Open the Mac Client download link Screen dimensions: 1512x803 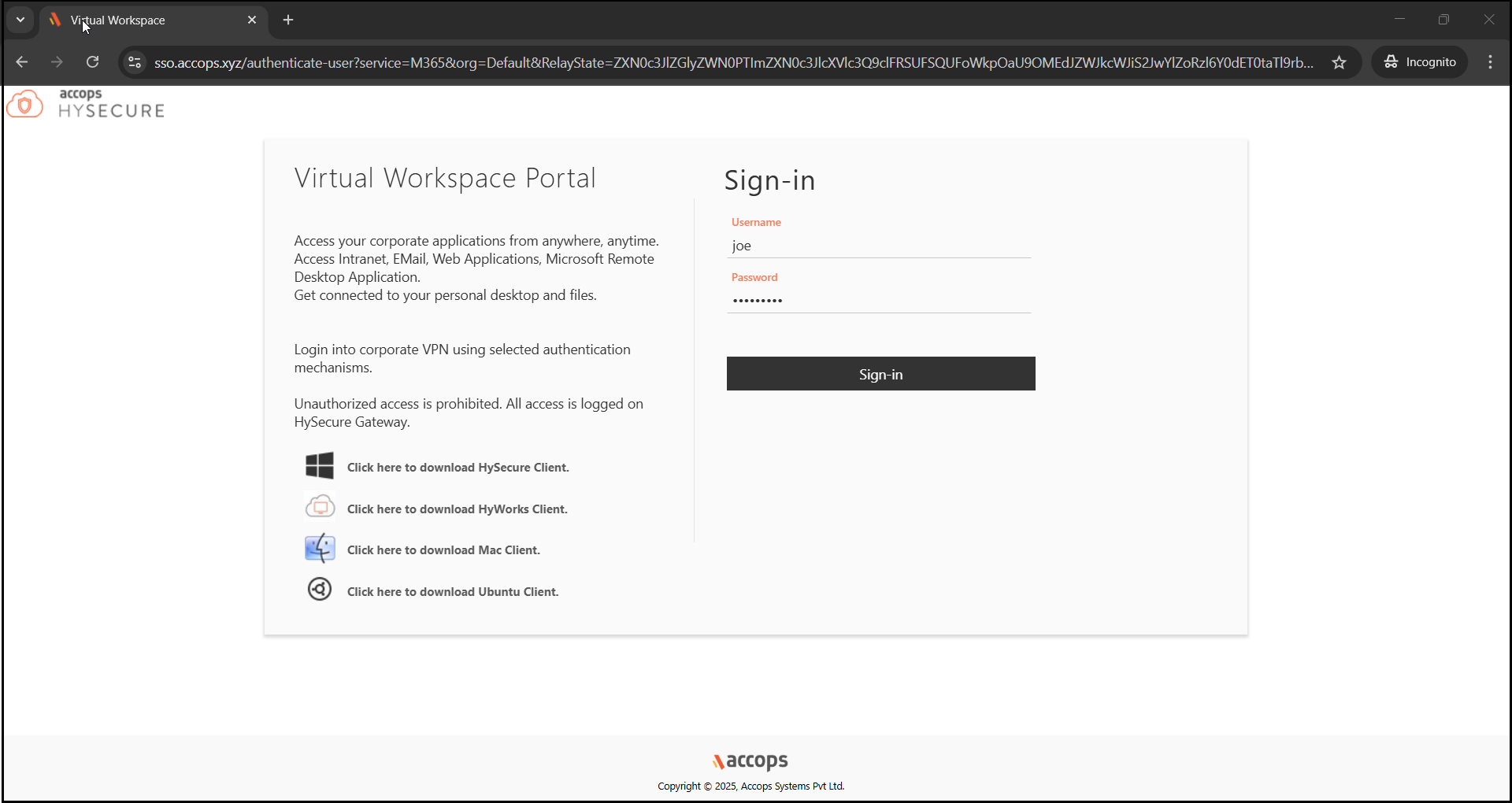[x=443, y=550]
